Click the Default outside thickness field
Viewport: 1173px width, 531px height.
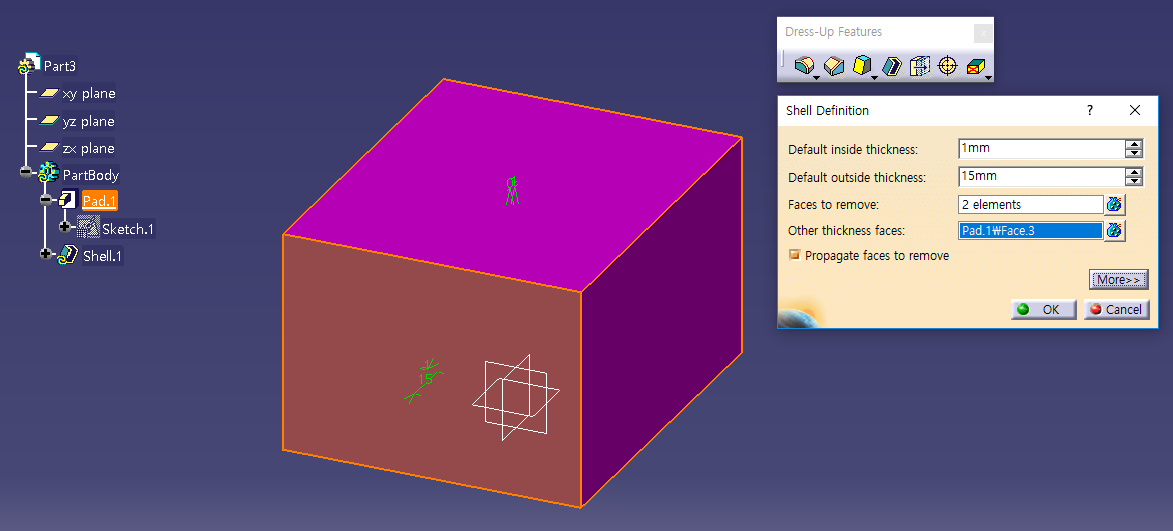pyautogui.click(x=1041, y=177)
